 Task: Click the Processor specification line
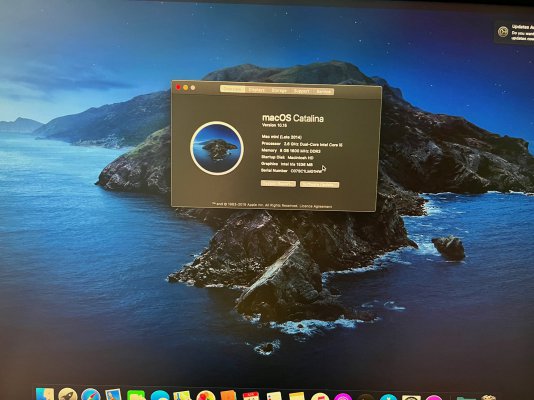(302, 144)
